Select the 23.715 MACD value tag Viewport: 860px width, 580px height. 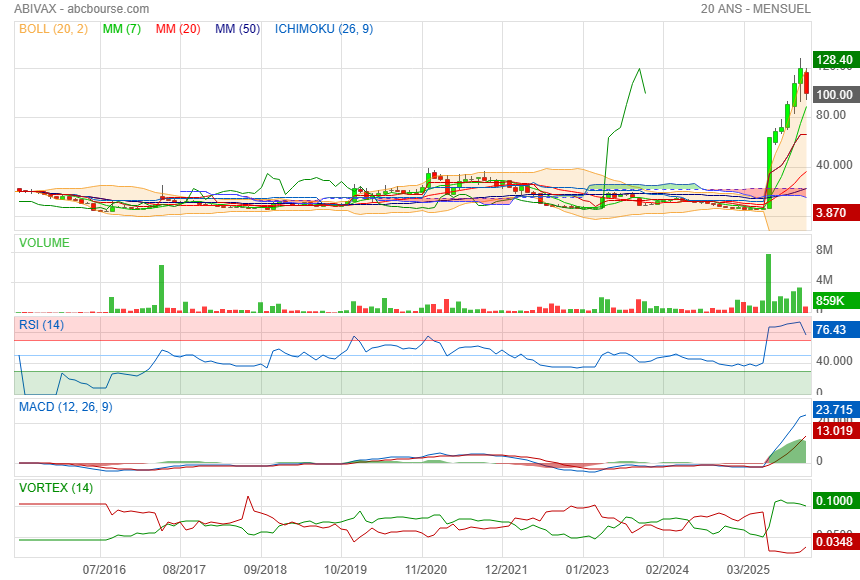(833, 410)
